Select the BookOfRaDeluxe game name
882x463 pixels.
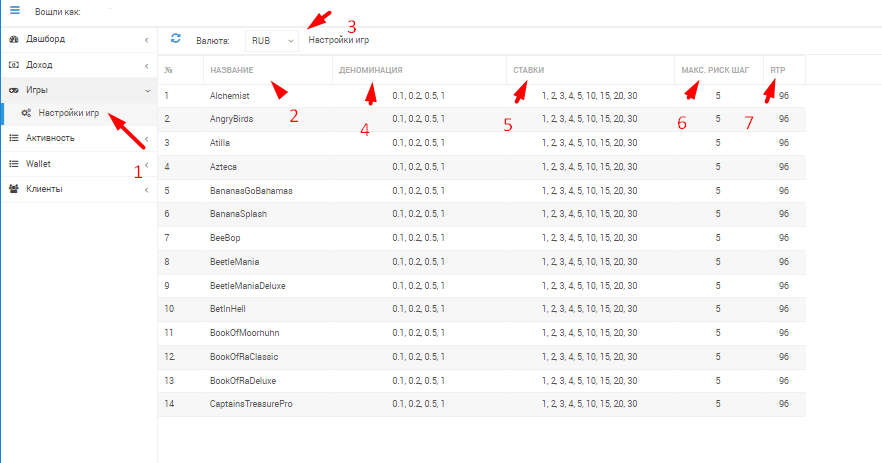243,381
